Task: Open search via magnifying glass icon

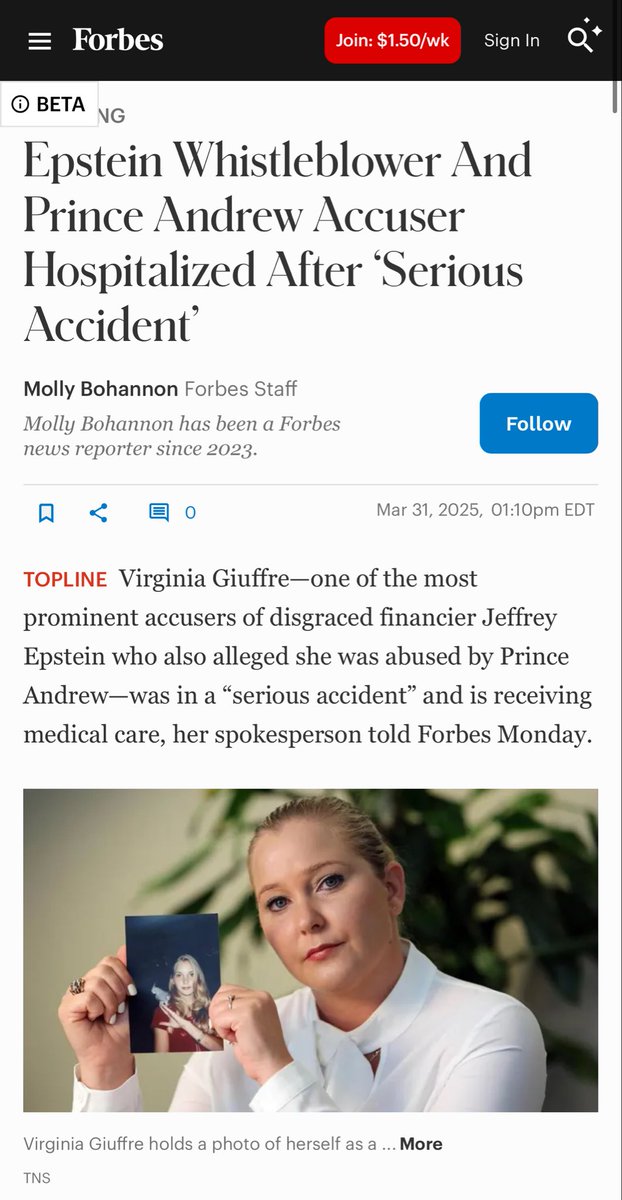Action: coord(580,39)
